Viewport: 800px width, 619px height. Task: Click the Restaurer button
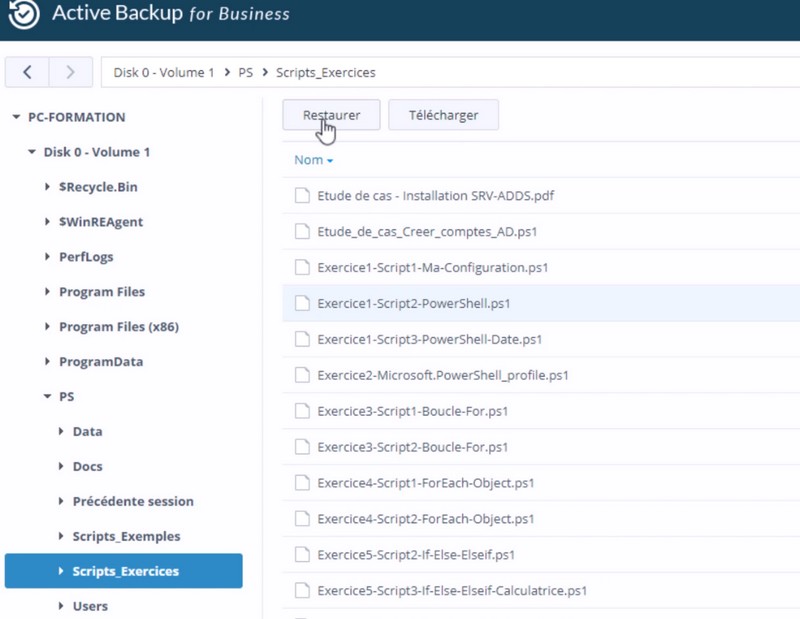[331, 115]
